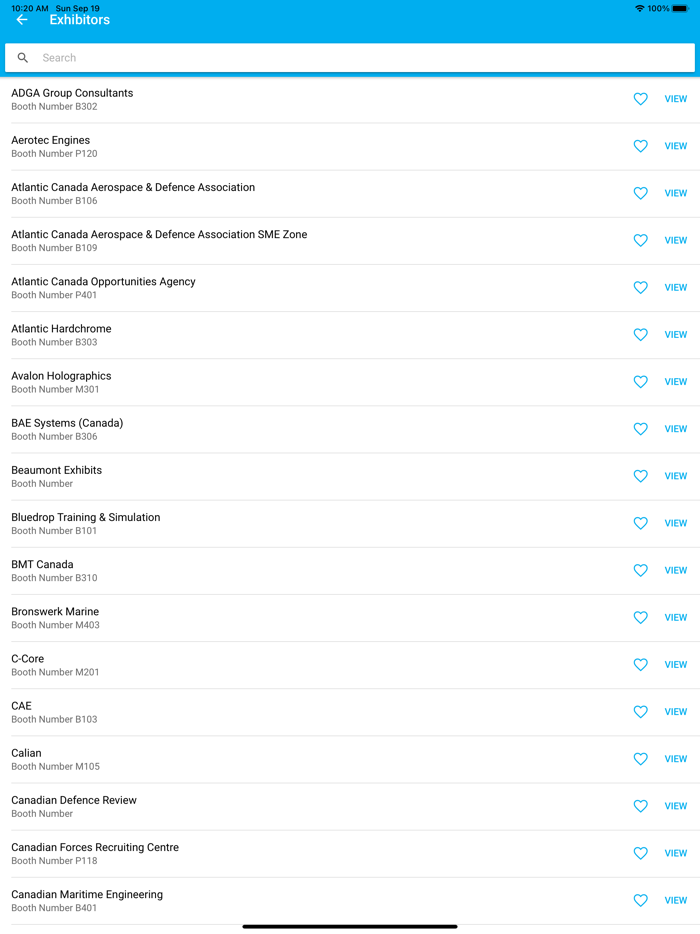Tap the heart next to Calian

click(x=641, y=759)
